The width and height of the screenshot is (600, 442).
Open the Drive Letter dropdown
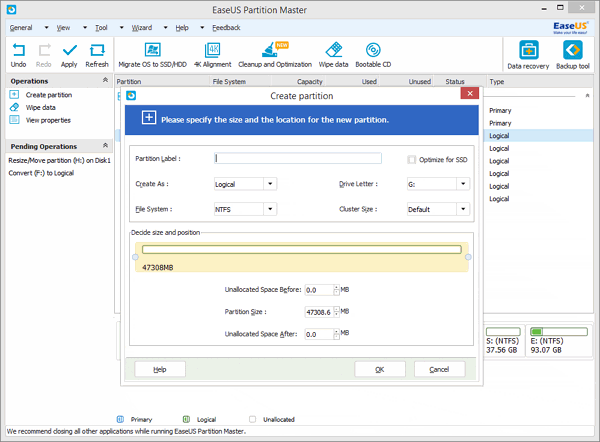click(463, 184)
